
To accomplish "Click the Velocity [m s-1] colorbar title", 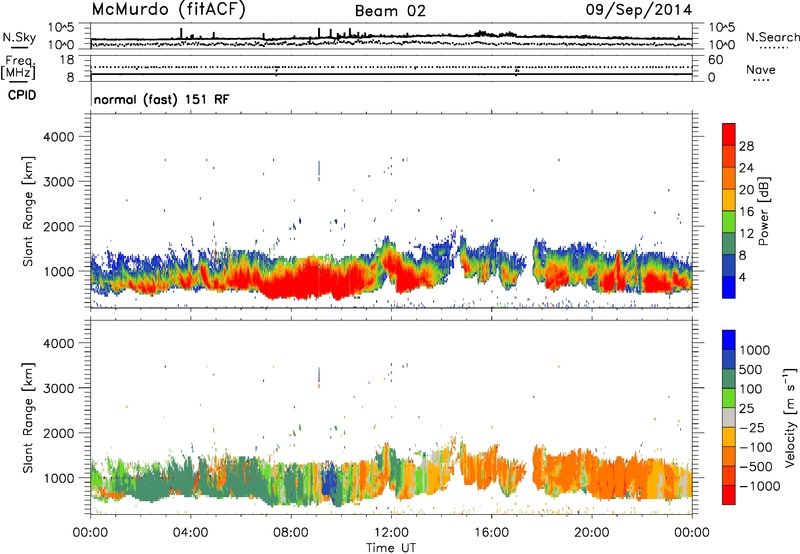I will 791,418.
